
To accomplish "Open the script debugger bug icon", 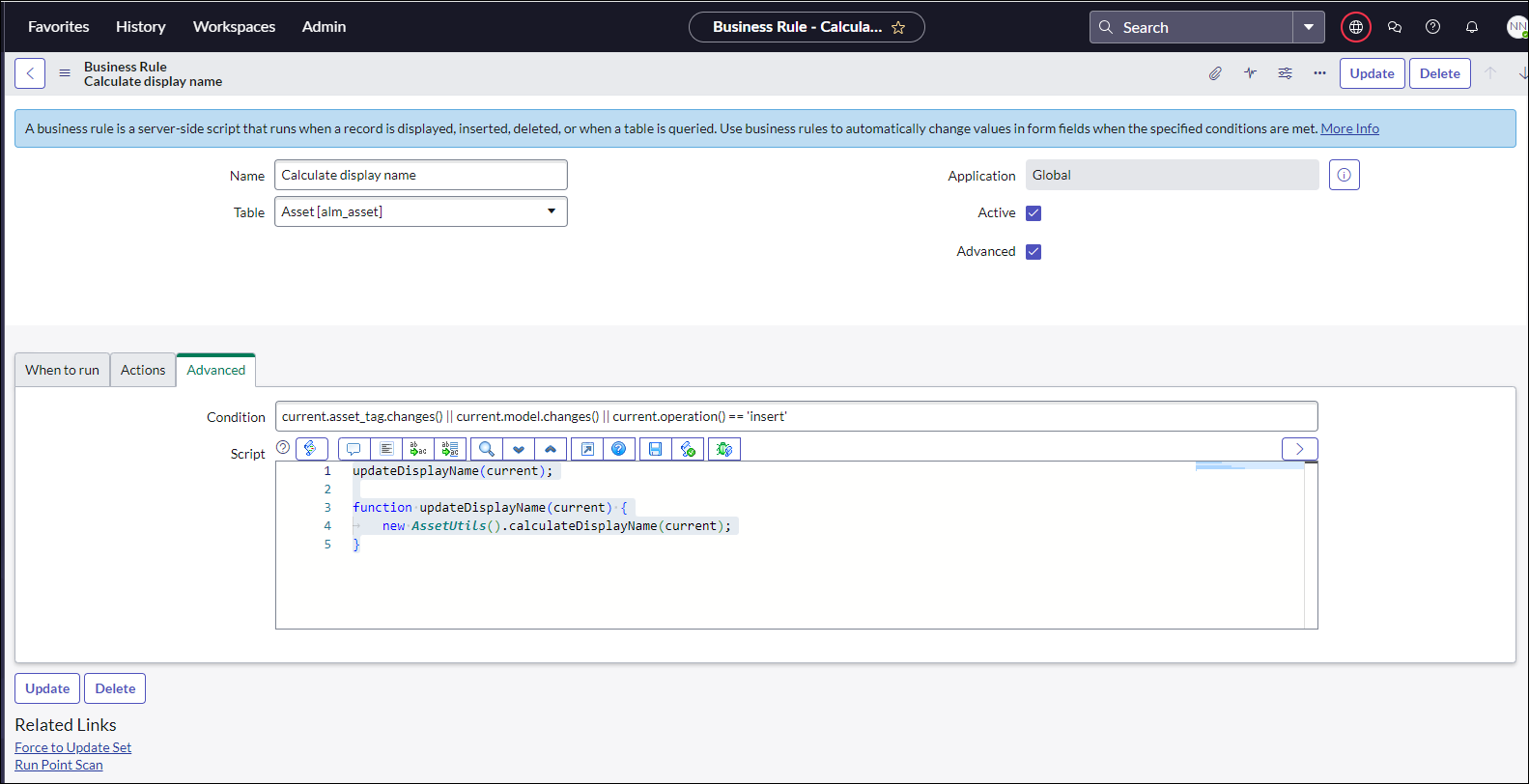I will coord(724,449).
